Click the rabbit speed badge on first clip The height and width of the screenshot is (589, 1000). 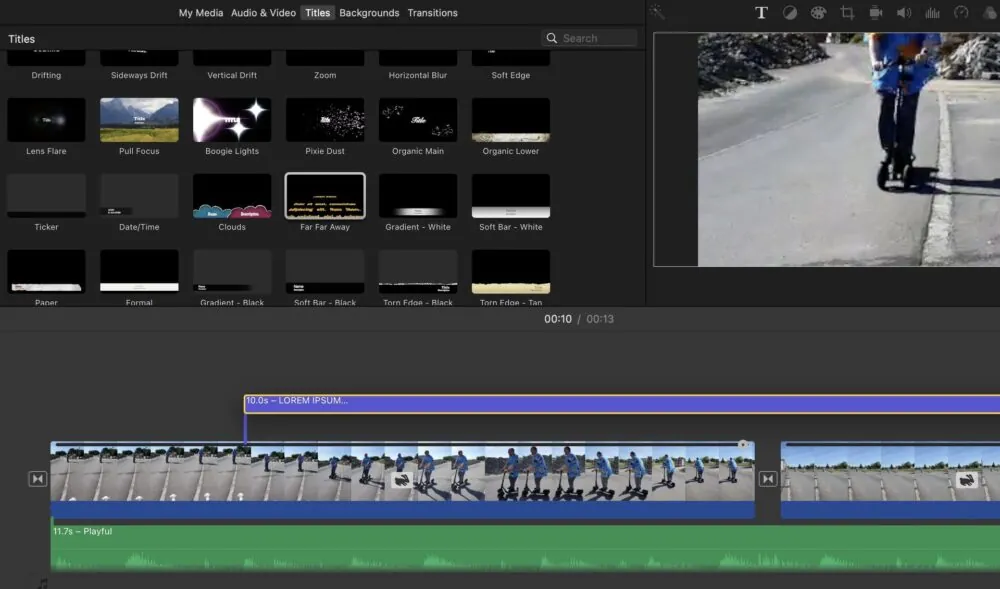(x=401, y=480)
